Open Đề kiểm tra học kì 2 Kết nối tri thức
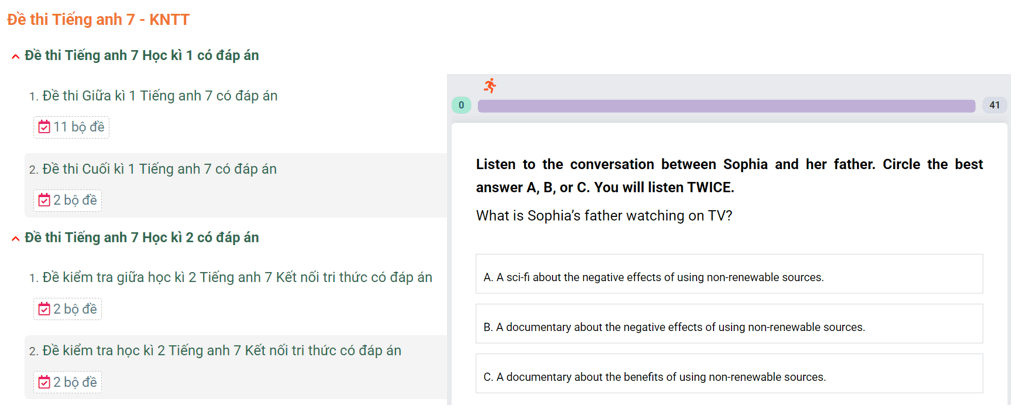The width and height of the screenshot is (1021, 412). (x=222, y=351)
